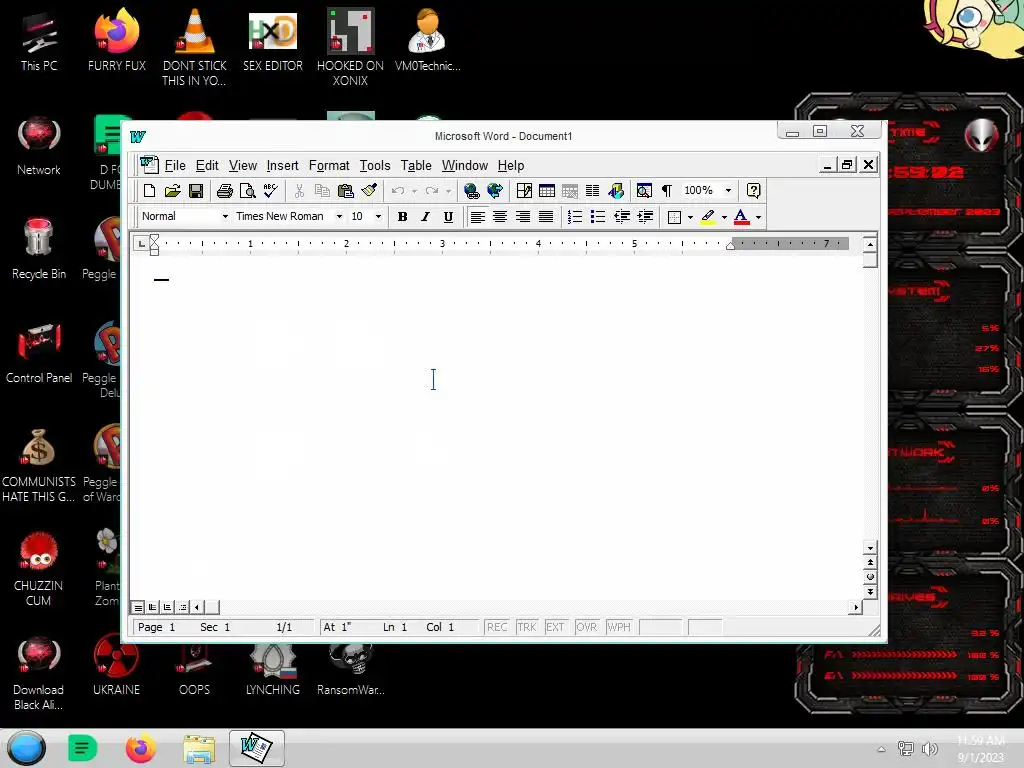This screenshot has width=1024, height=768.
Task: Apply red font color
Action: 741,217
